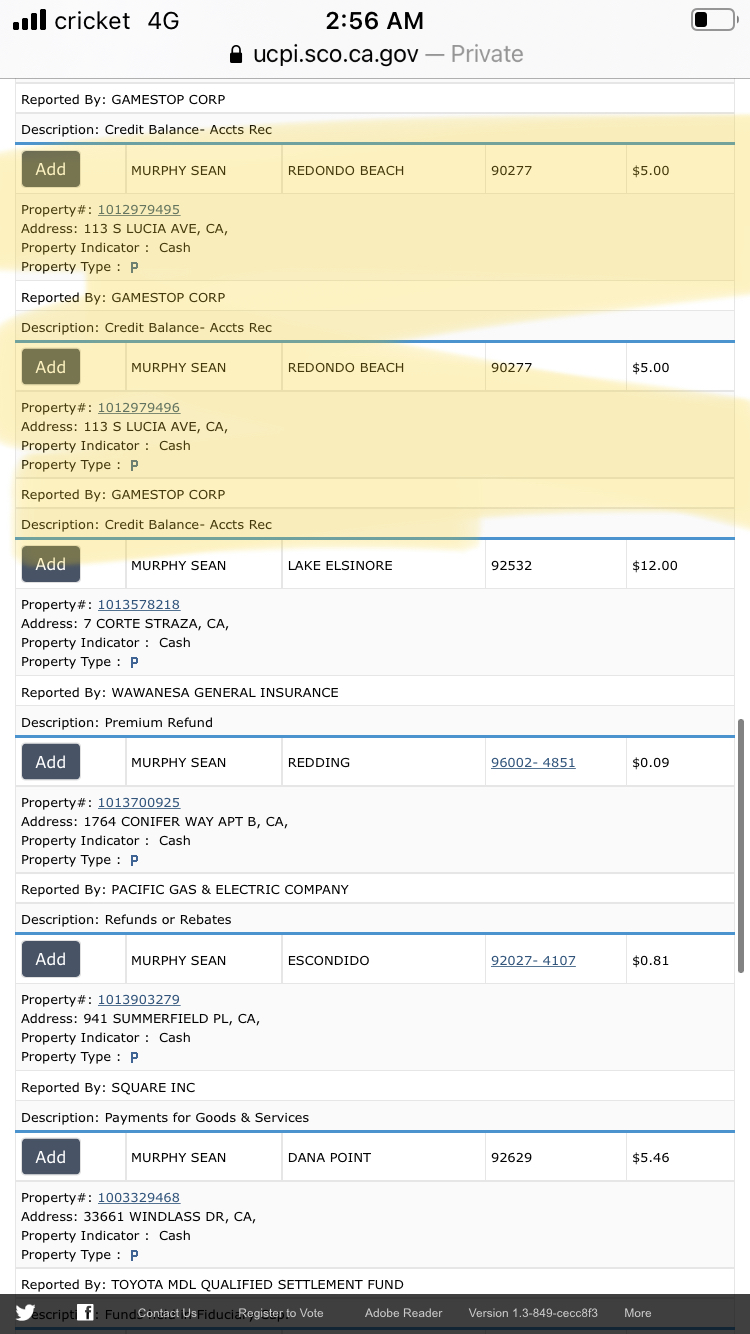Screen dimensions: 750x1334
Task: Open Property Type P for property 1012979496
Action: click(x=134, y=465)
